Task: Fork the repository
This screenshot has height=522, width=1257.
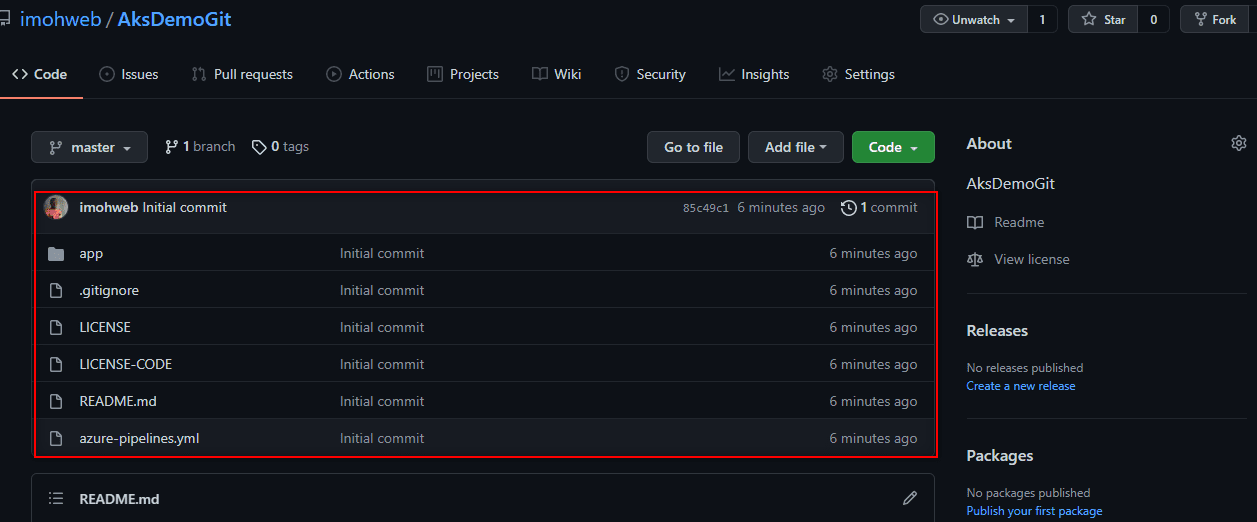Action: point(1215,19)
